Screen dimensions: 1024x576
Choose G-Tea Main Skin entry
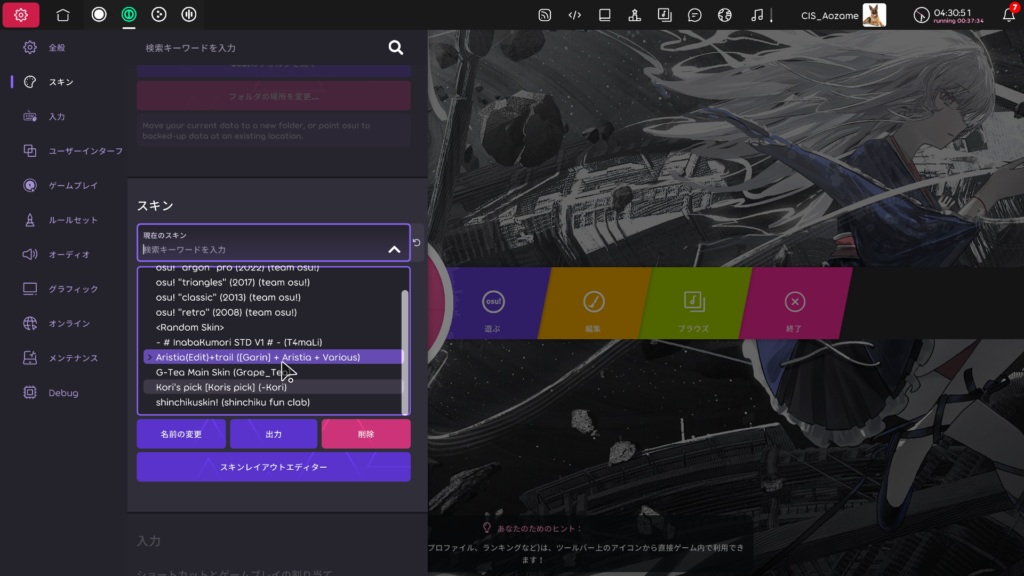coord(273,372)
